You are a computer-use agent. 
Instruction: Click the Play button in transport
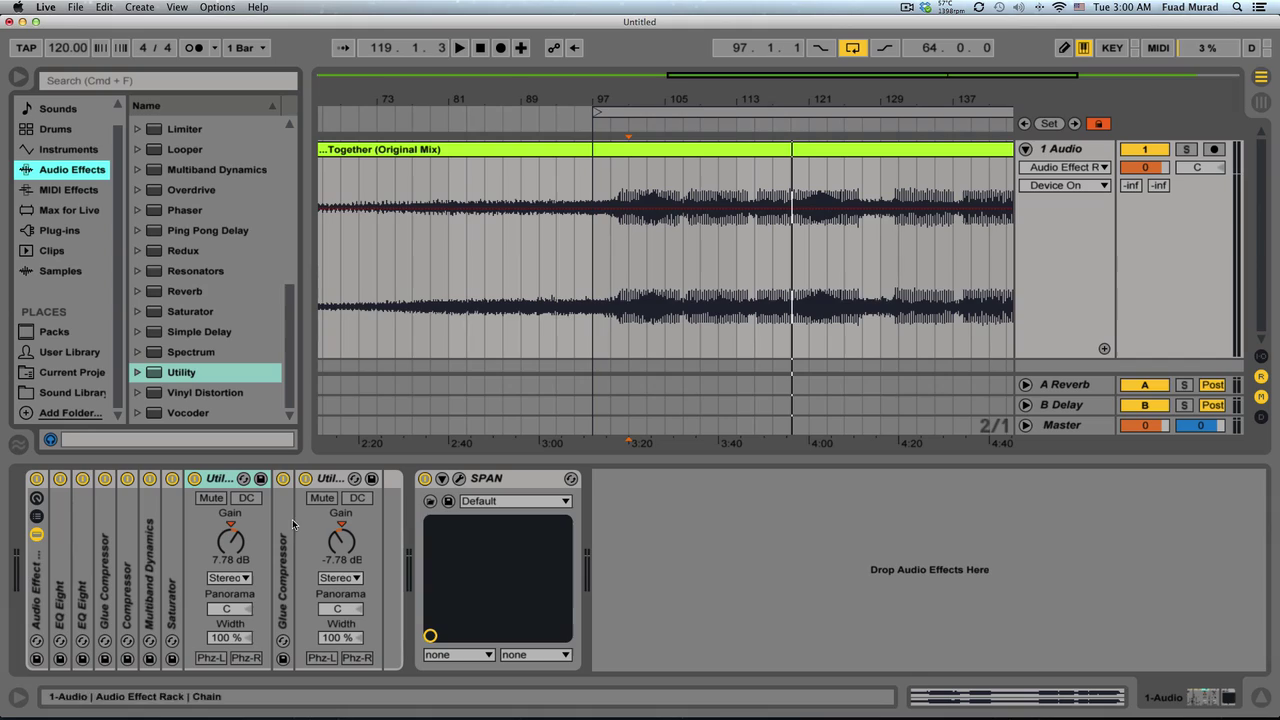(460, 48)
